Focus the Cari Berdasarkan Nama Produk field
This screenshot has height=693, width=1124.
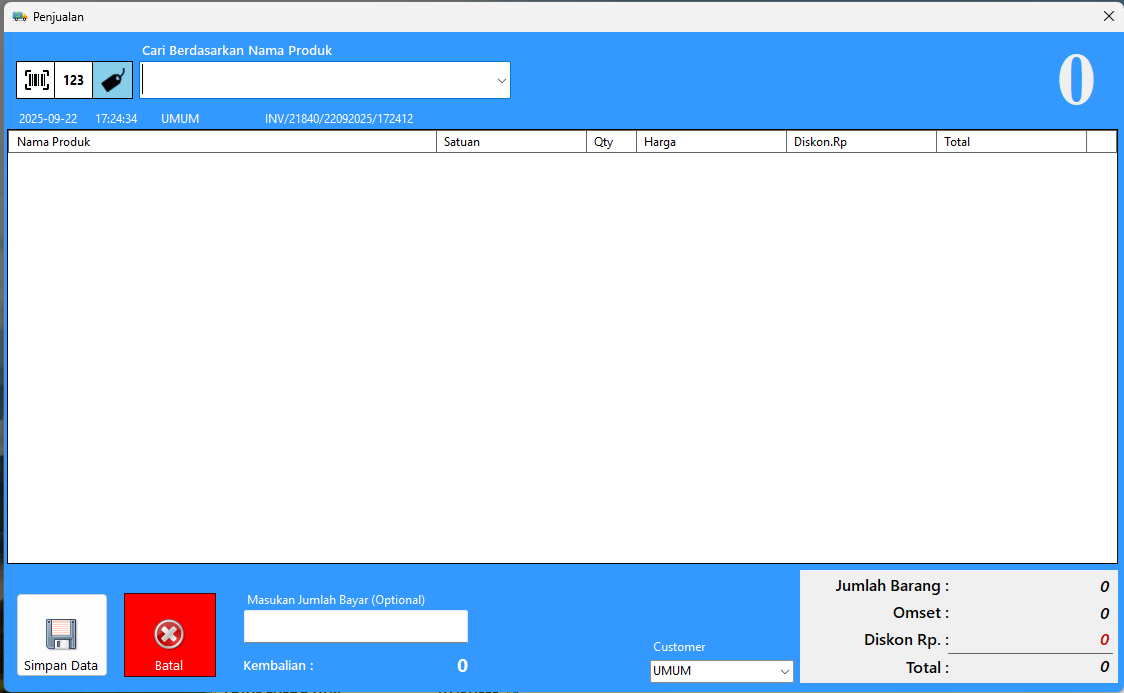point(317,81)
